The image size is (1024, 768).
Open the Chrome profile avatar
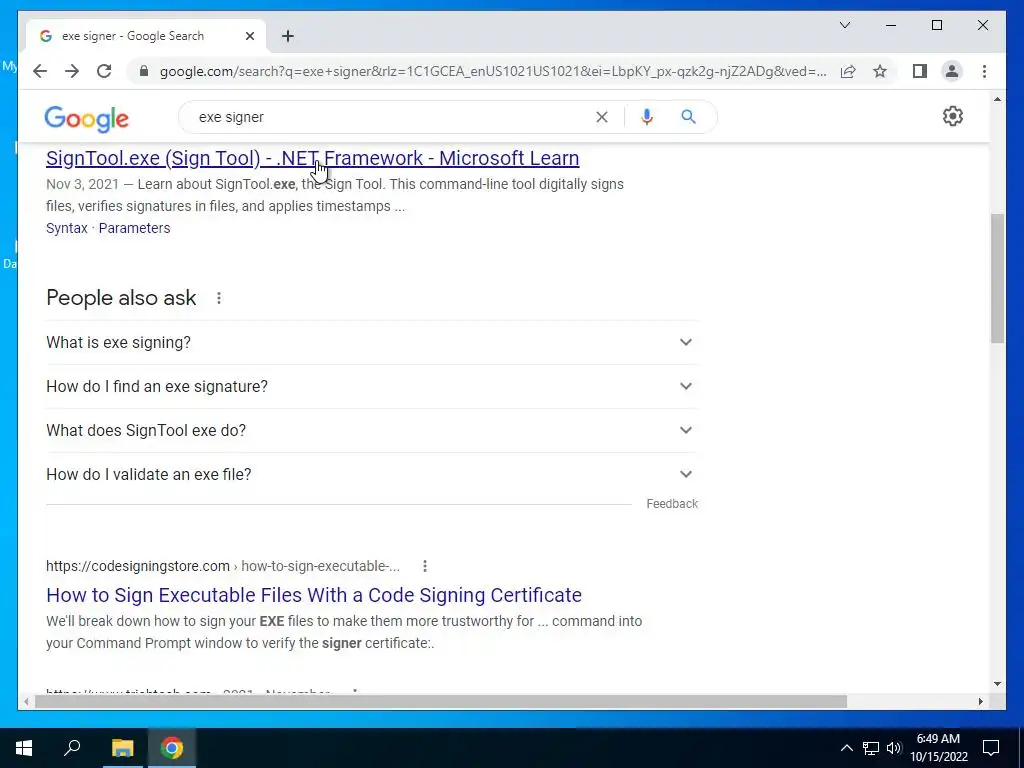[952, 71]
